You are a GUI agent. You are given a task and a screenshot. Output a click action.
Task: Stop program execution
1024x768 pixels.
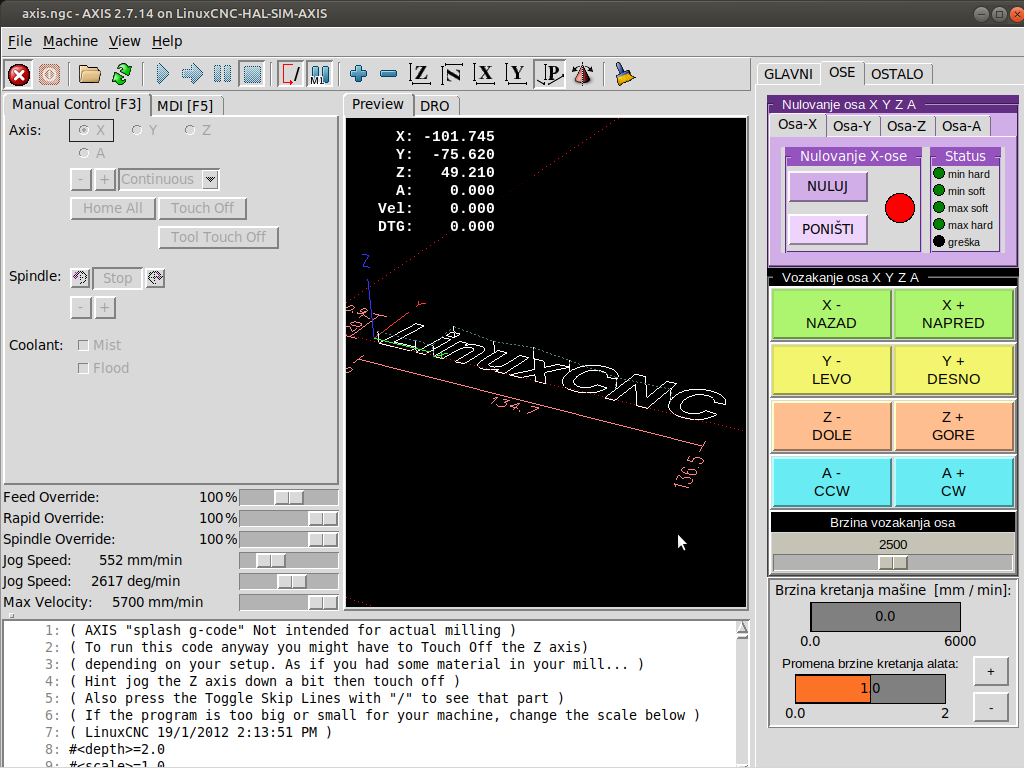pyautogui.click(x=252, y=74)
